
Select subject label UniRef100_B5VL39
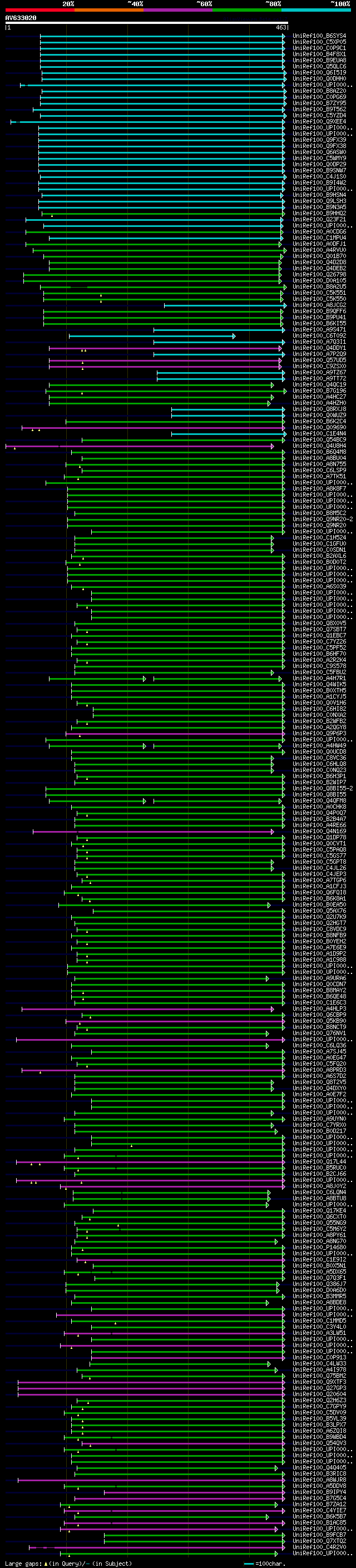tap(319, 1419)
